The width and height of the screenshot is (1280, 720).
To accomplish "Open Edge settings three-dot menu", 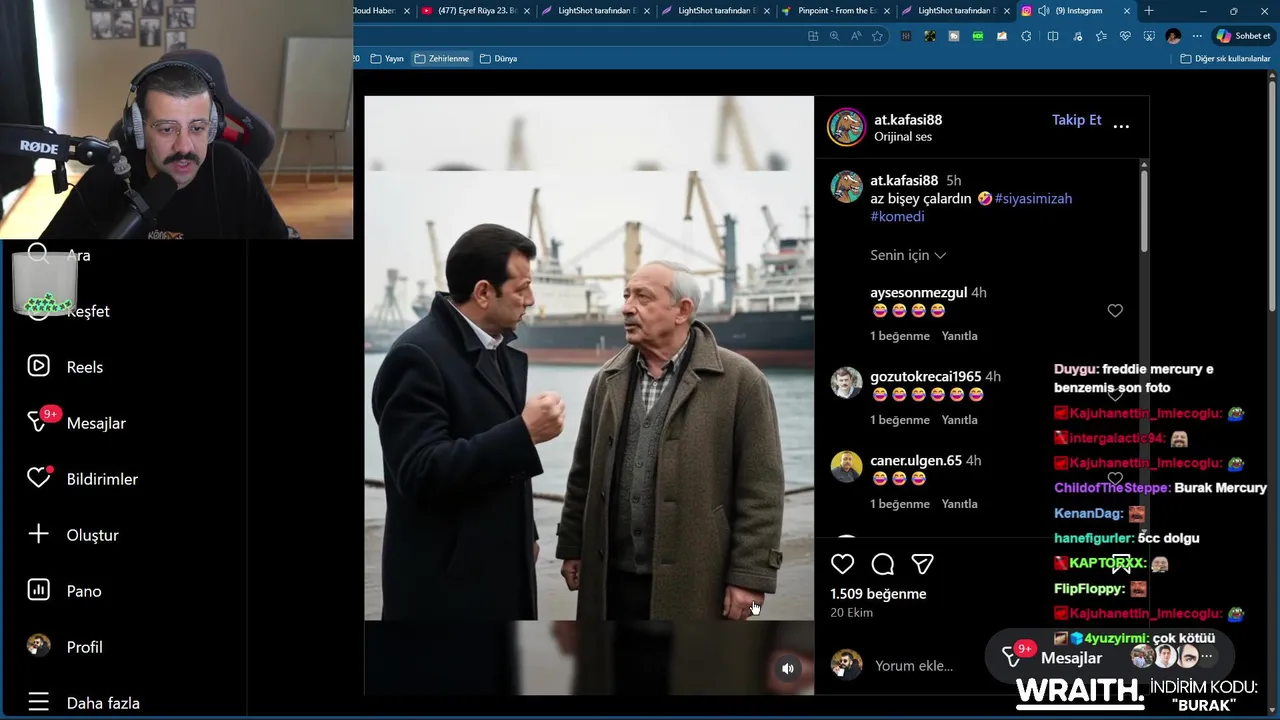I will [1197, 36].
